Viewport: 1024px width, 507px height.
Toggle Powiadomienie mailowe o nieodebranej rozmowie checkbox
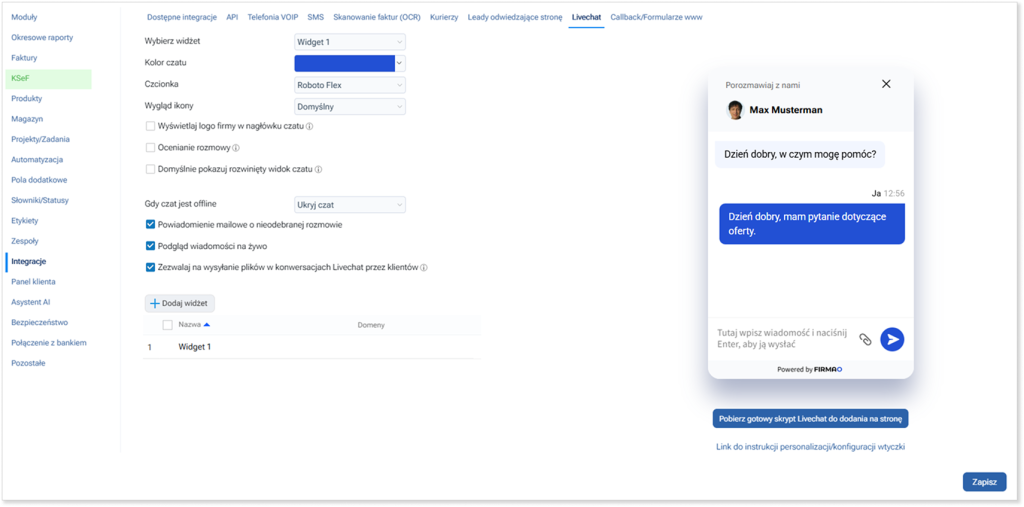click(x=151, y=225)
